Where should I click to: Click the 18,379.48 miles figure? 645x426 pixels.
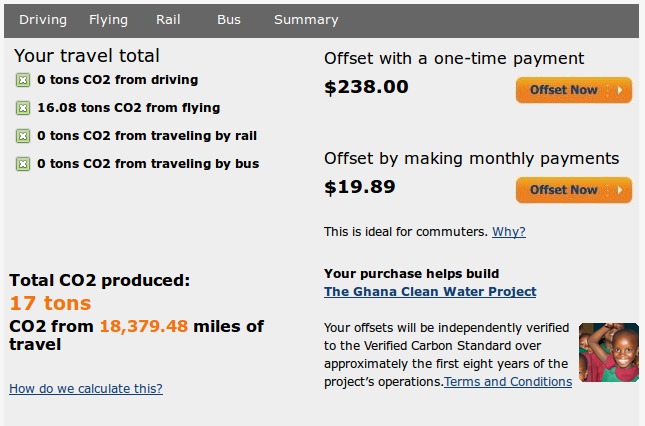144,327
